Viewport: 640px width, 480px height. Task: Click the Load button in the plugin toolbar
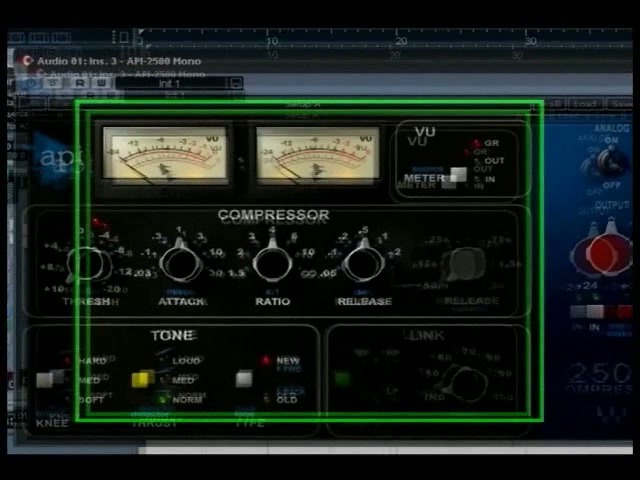point(584,104)
